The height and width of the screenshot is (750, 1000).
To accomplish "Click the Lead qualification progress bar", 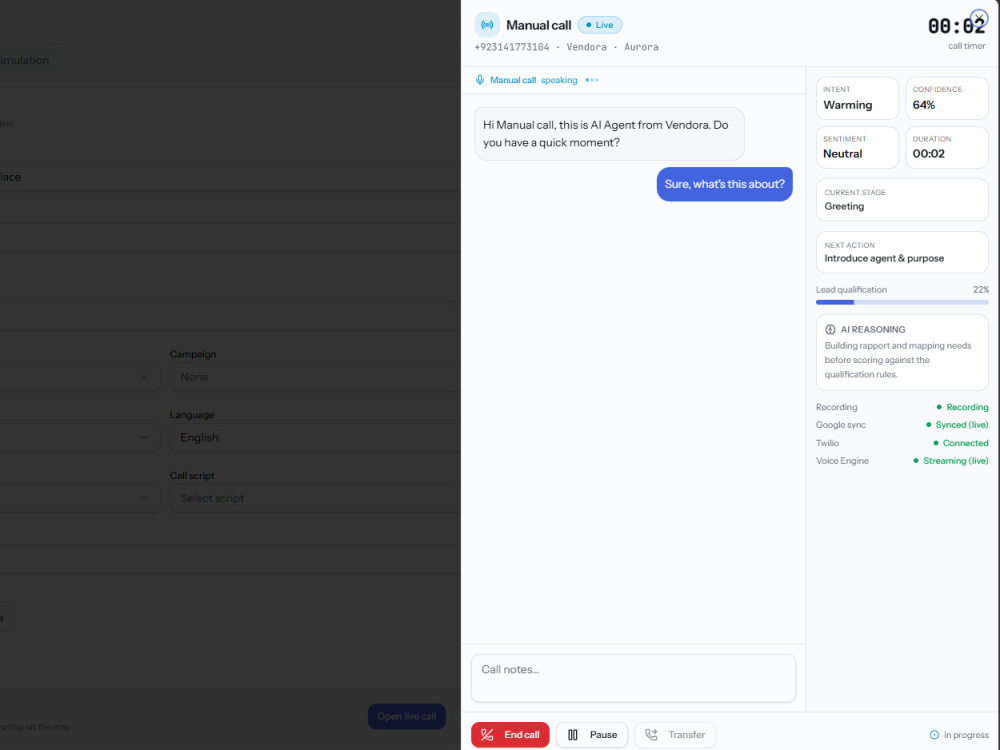I will point(902,302).
